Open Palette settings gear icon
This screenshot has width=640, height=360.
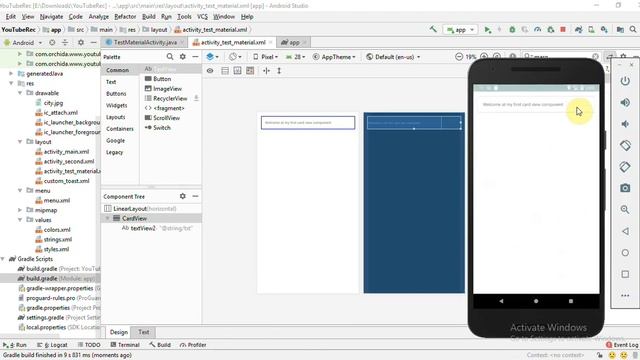(x=183, y=57)
